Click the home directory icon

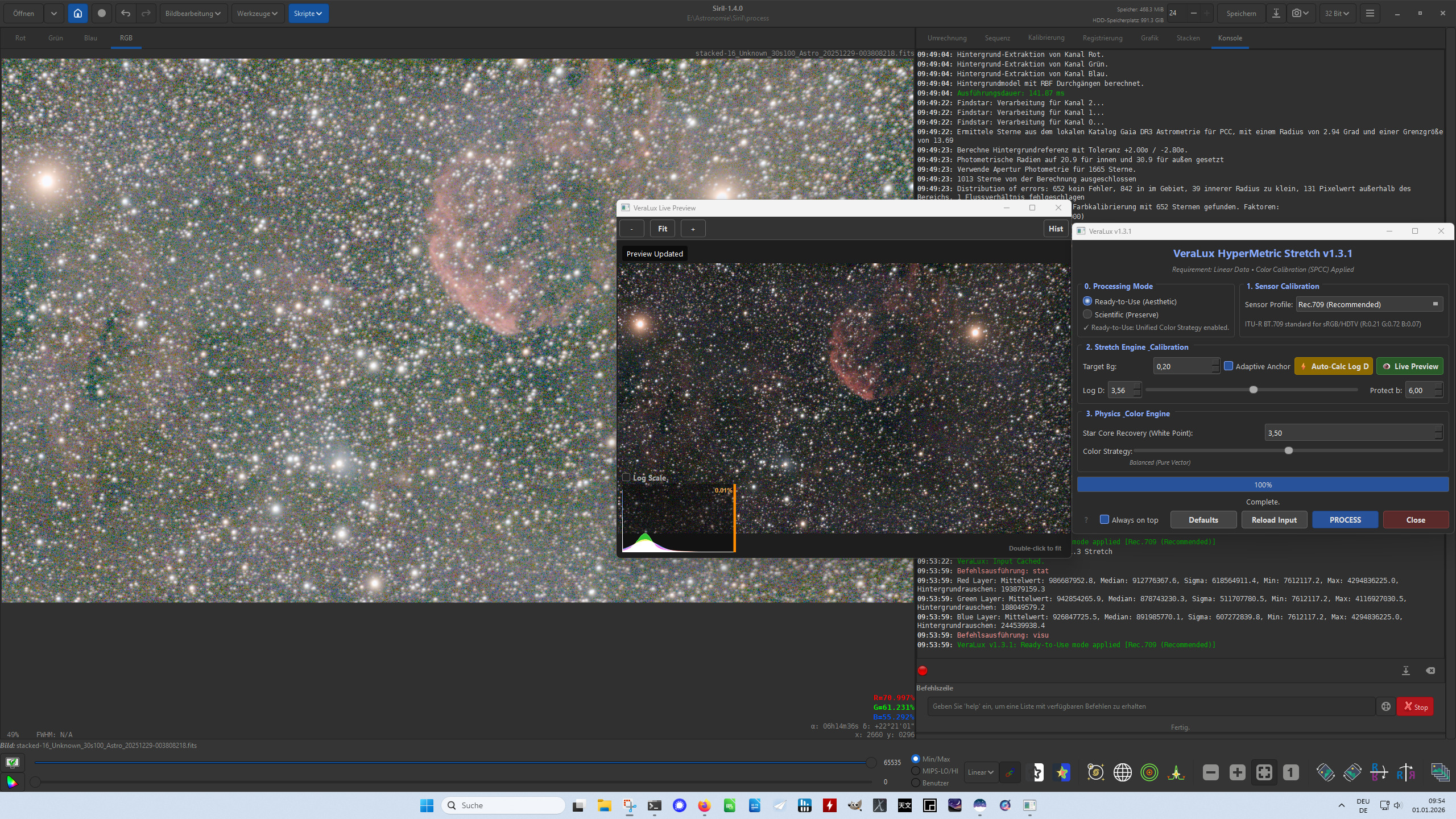(x=77, y=13)
